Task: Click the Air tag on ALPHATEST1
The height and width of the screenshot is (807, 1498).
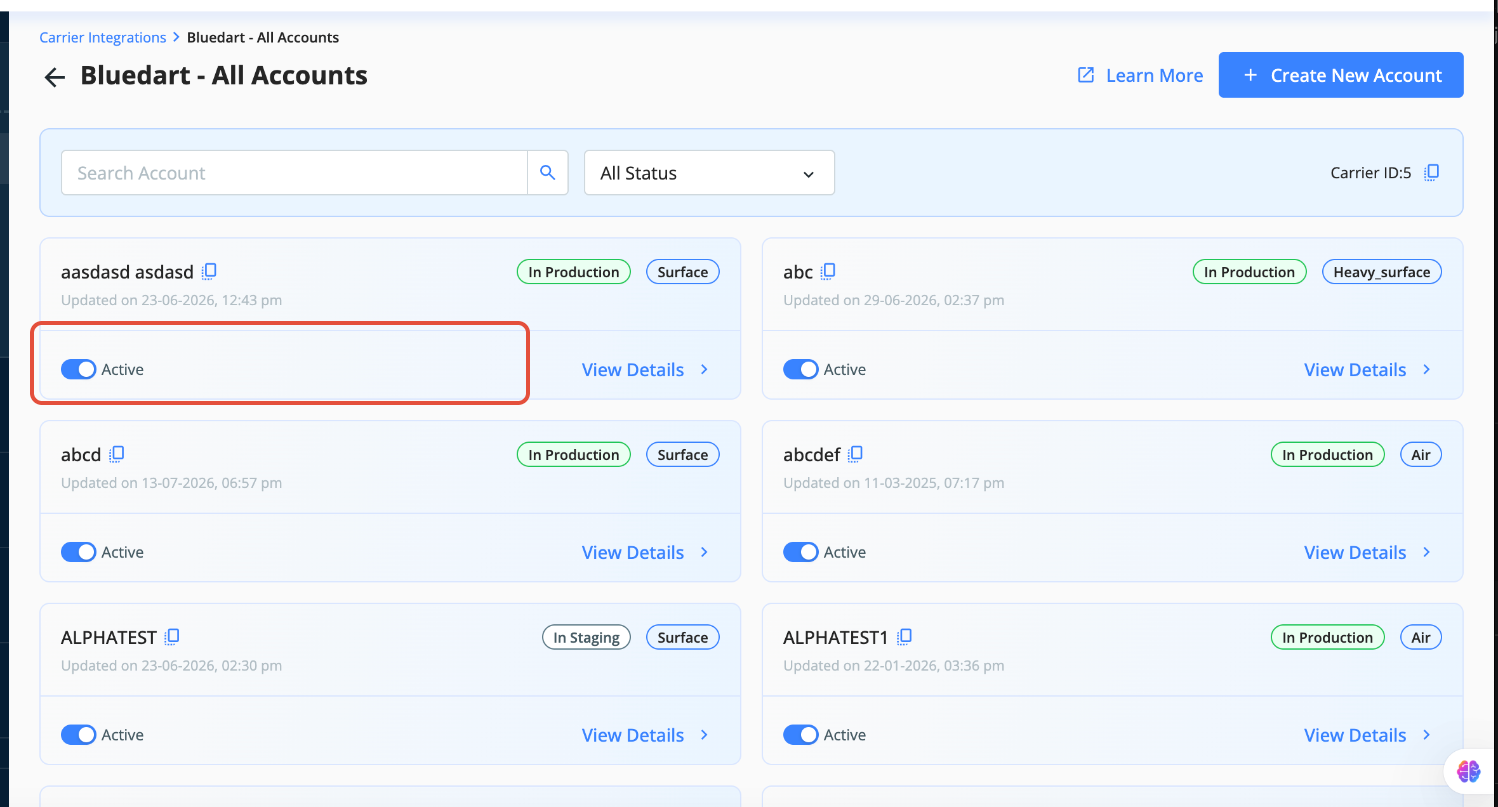Action: pyautogui.click(x=1421, y=637)
